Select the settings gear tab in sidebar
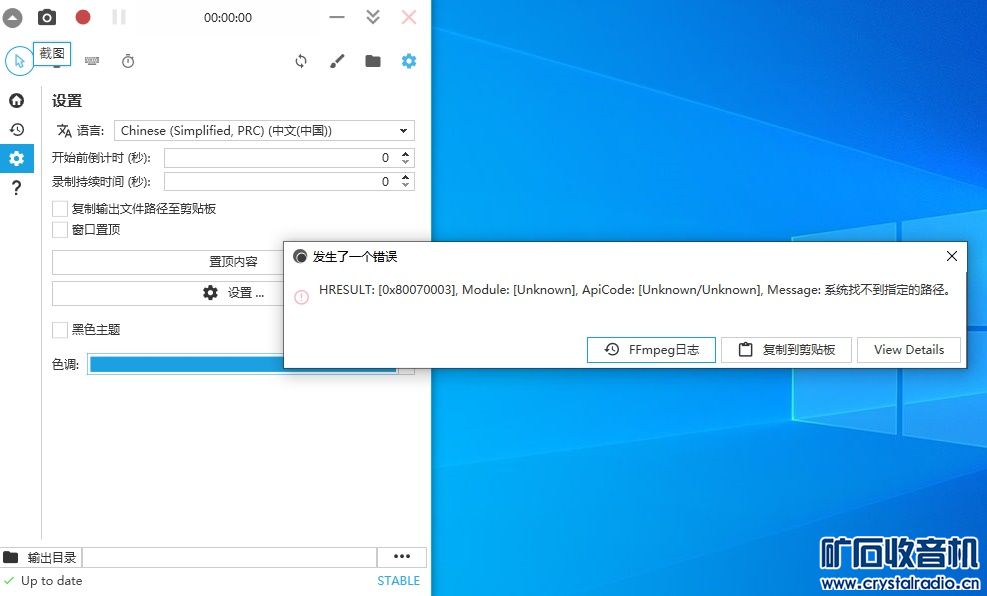The height and width of the screenshot is (596, 987). (17, 158)
